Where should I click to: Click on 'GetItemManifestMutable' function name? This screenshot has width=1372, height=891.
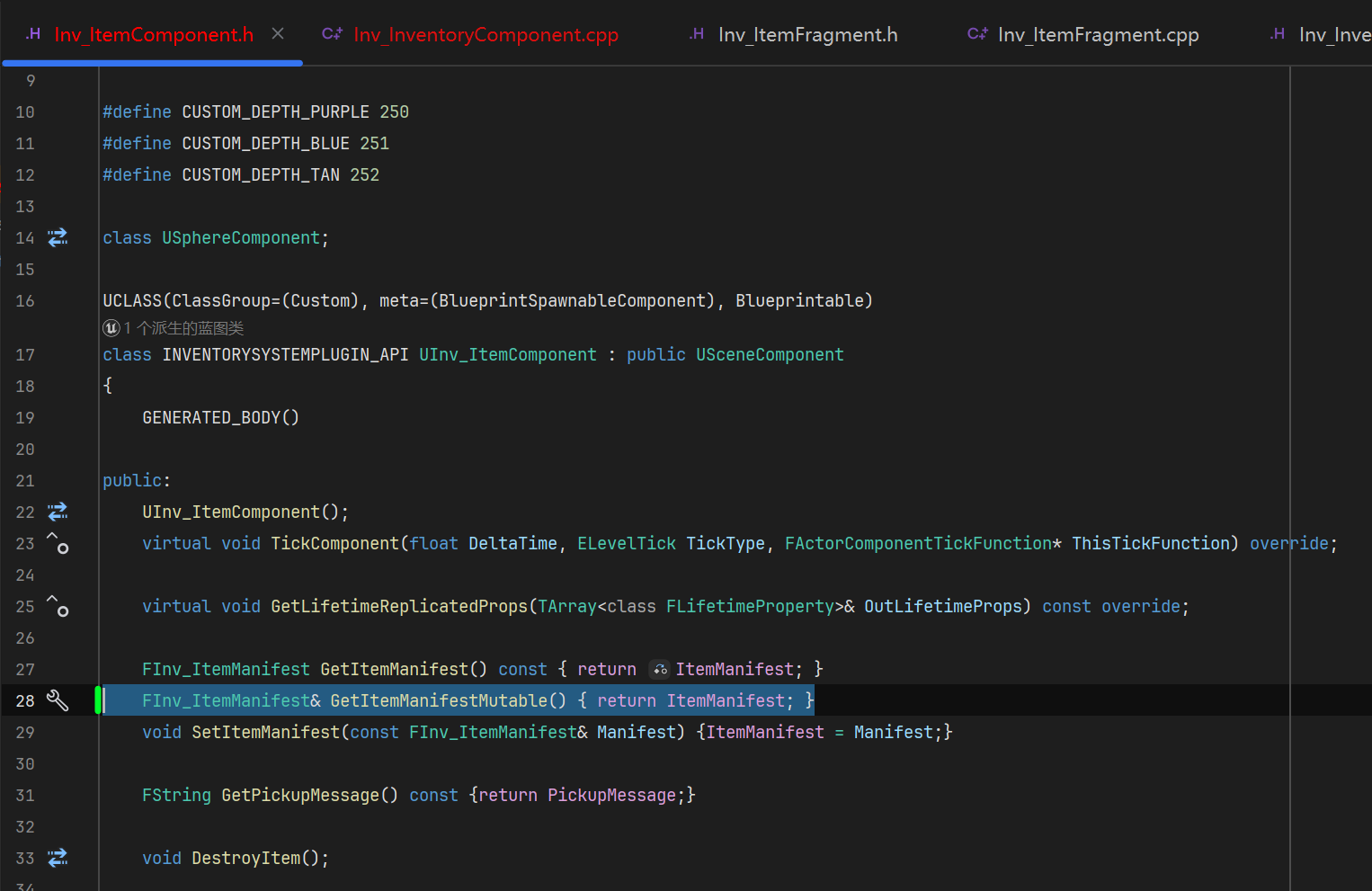point(439,700)
